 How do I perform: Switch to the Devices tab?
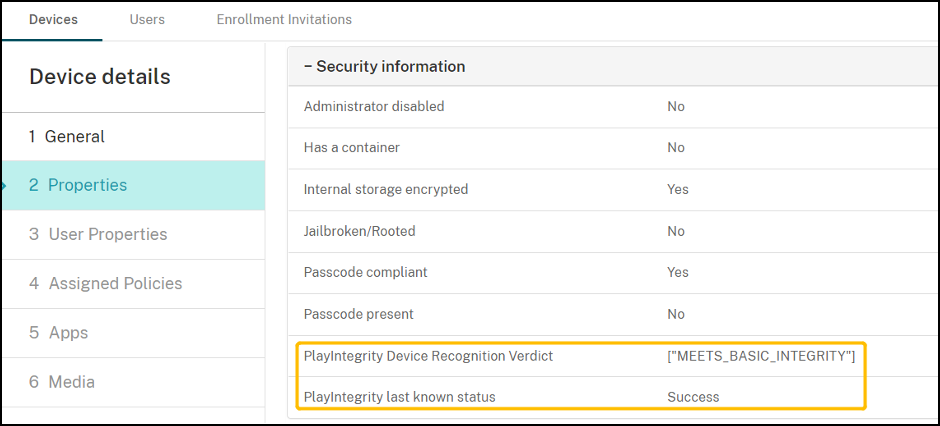point(53,19)
